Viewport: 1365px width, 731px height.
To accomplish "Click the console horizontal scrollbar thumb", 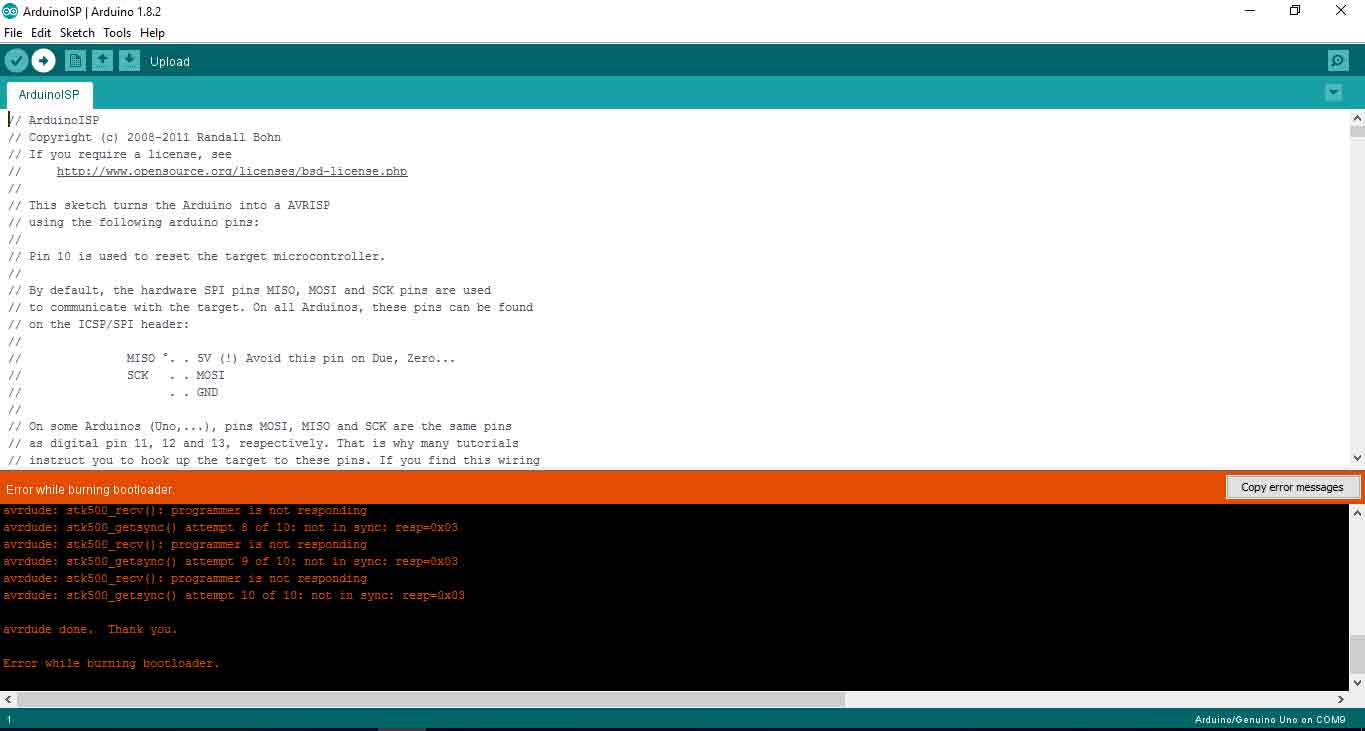I will pyautogui.click(x=431, y=700).
